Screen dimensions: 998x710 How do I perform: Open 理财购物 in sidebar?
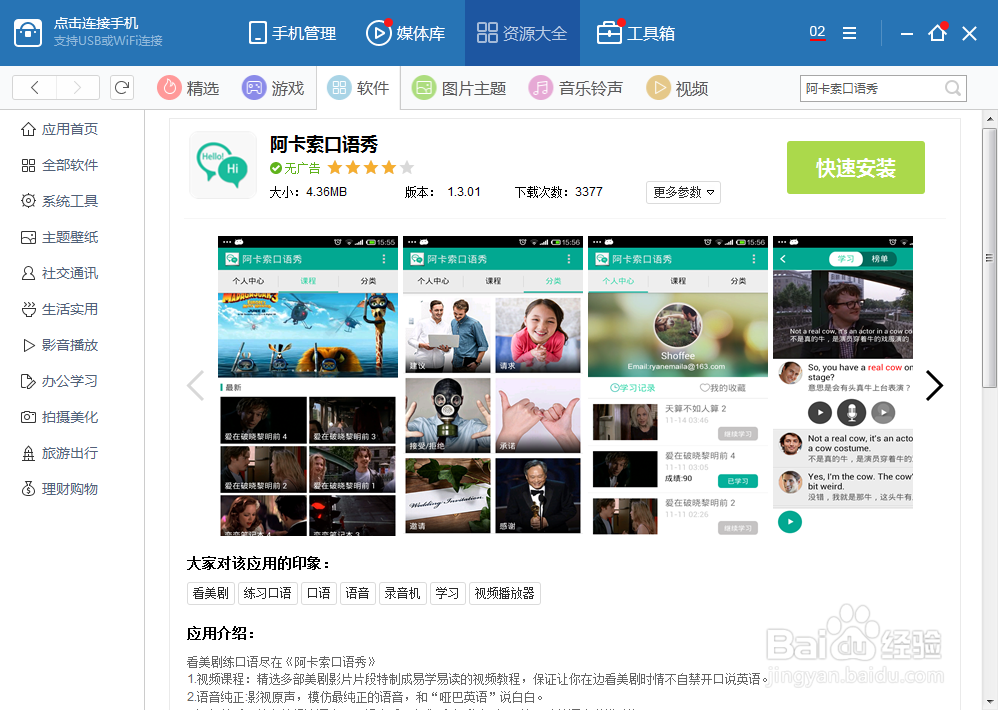pyautogui.click(x=60, y=489)
